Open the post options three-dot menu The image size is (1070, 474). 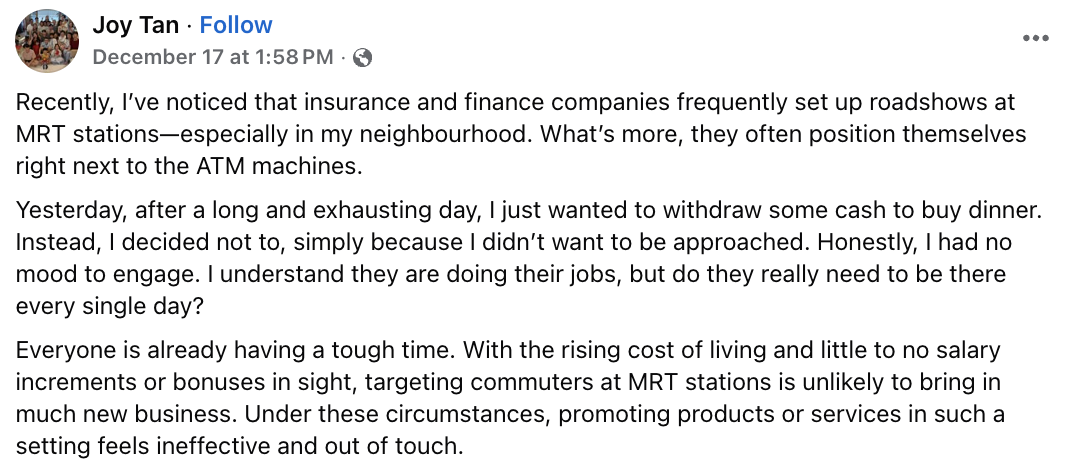[1036, 37]
